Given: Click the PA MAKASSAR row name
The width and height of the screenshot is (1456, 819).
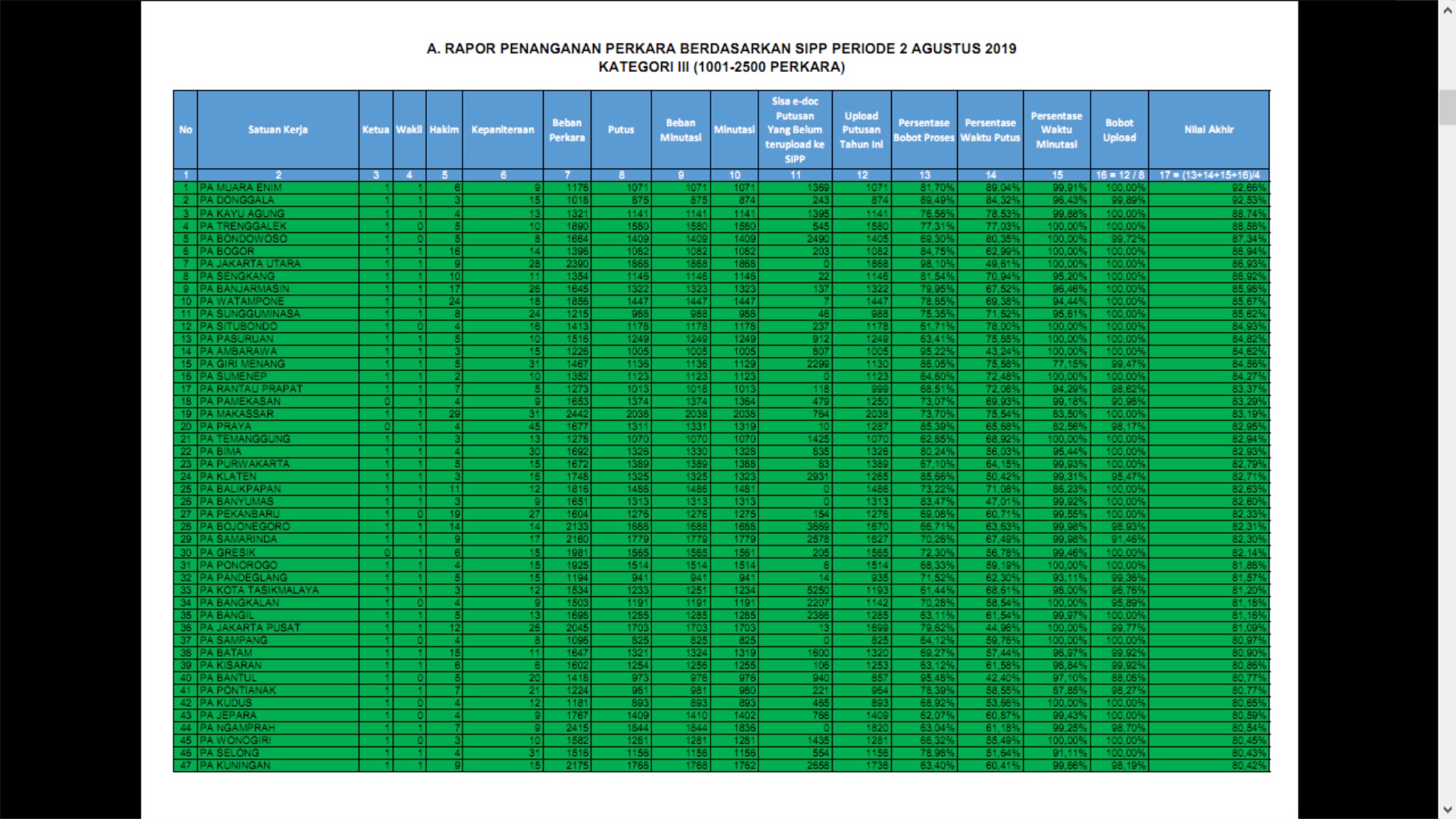Looking at the screenshot, I should pos(236,414).
